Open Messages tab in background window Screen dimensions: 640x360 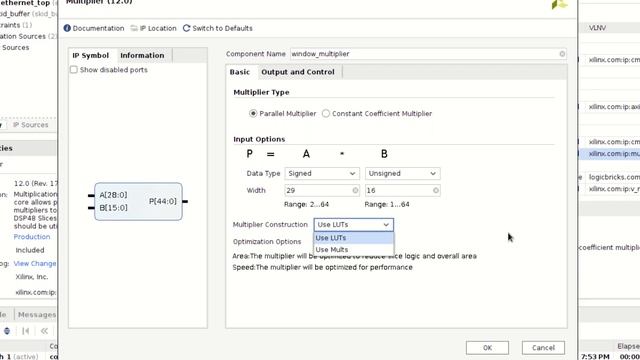[37, 315]
